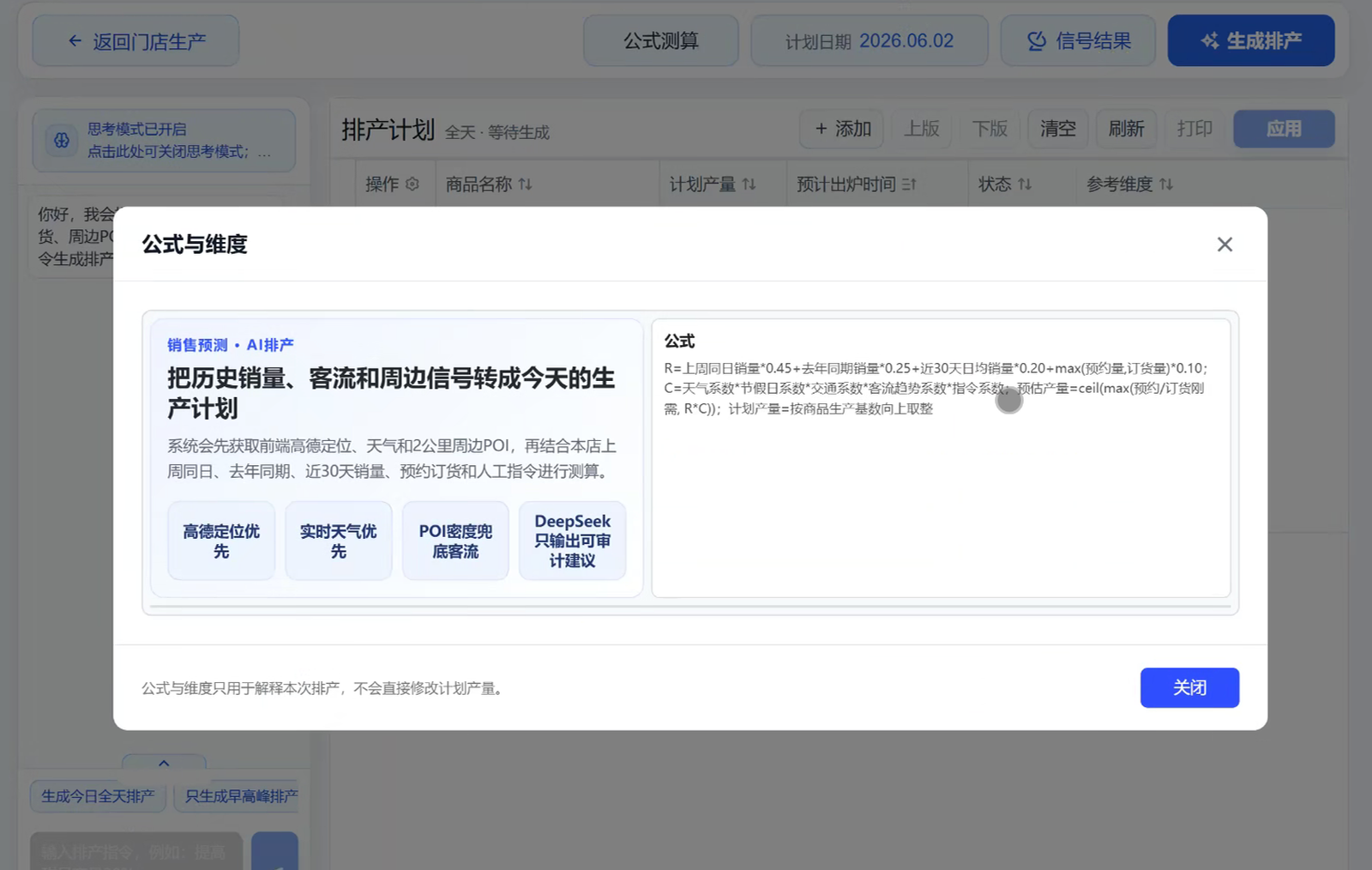The width and height of the screenshot is (1372, 870).
Task: Click 下版 in the plan toolbar
Action: tap(990, 129)
